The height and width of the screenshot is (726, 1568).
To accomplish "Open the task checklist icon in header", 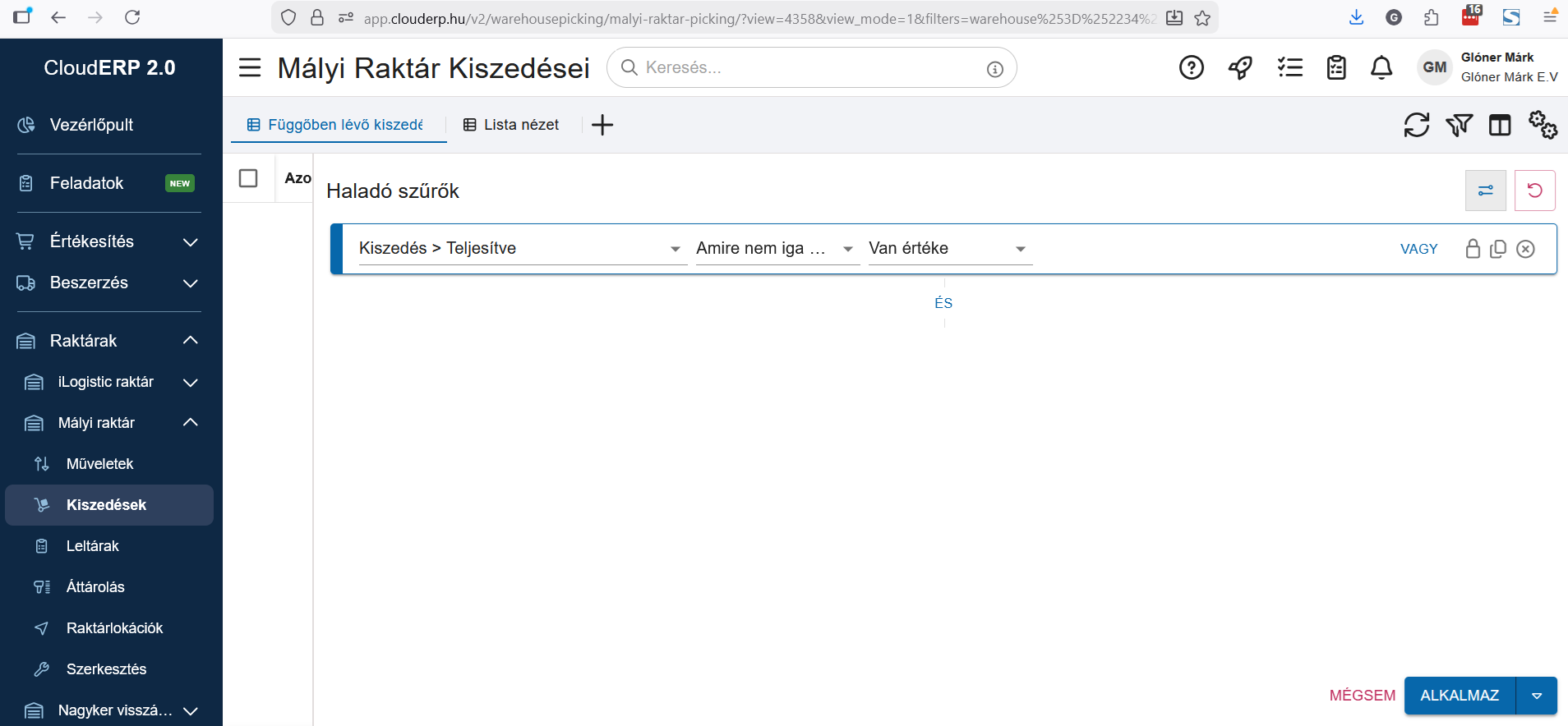I will pyautogui.click(x=1290, y=67).
